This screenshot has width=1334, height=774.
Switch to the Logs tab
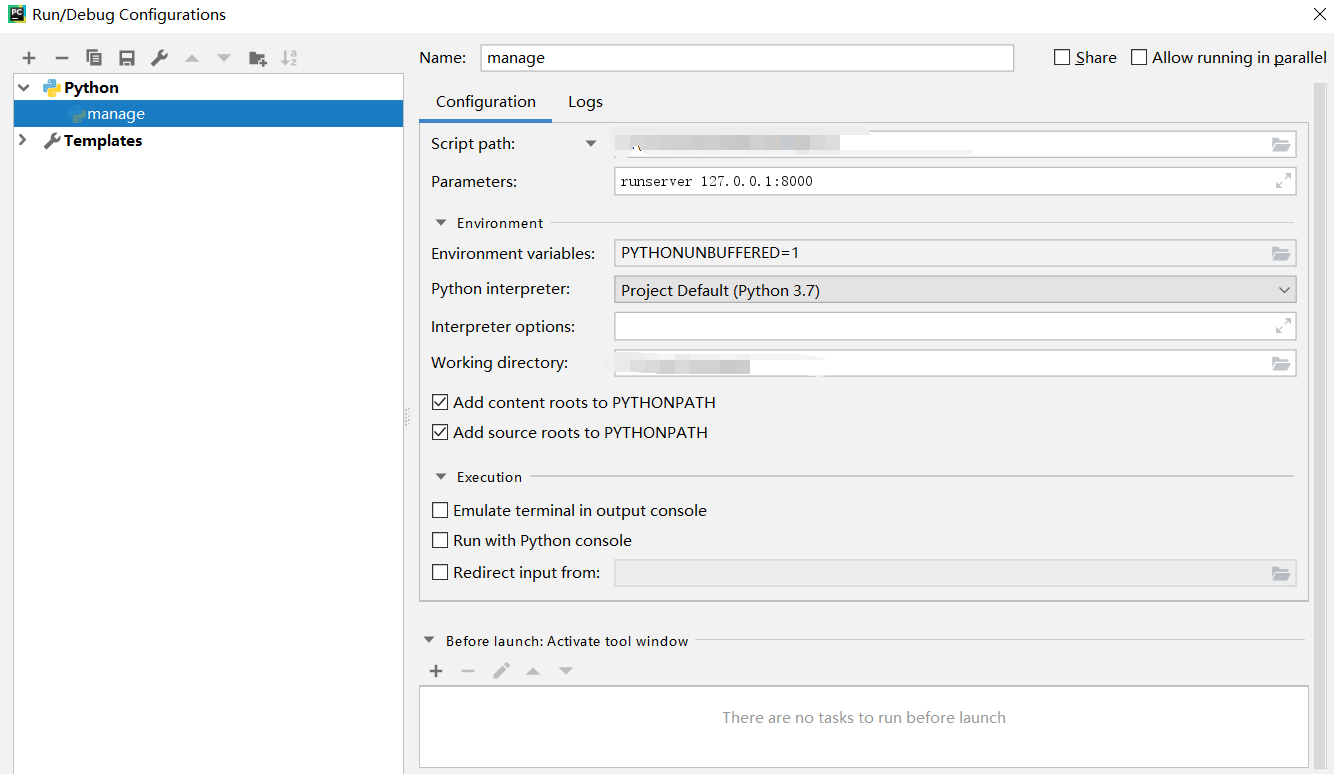click(585, 102)
